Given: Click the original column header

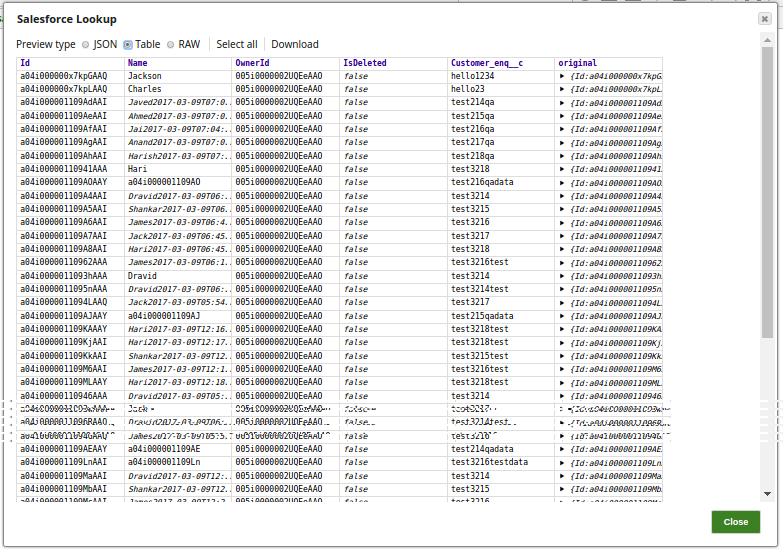Looking at the screenshot, I should coord(608,63).
